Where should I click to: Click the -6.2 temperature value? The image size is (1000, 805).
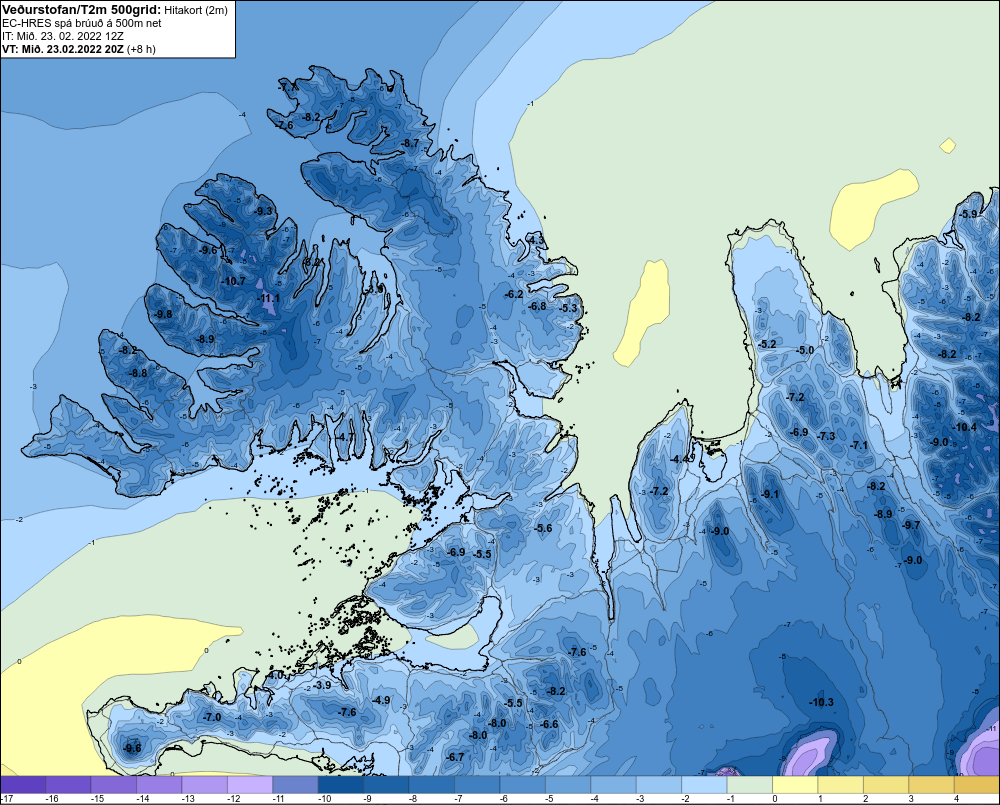pos(513,294)
